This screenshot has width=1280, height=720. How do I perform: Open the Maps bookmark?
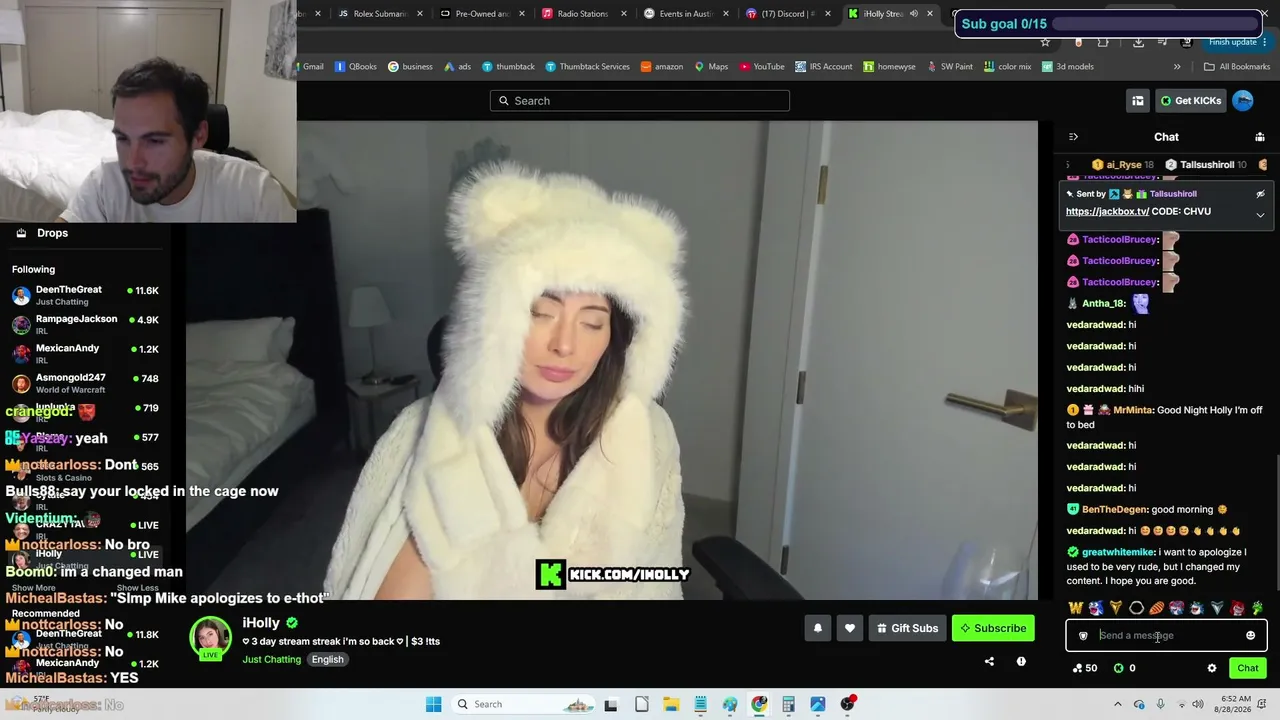coord(711,67)
